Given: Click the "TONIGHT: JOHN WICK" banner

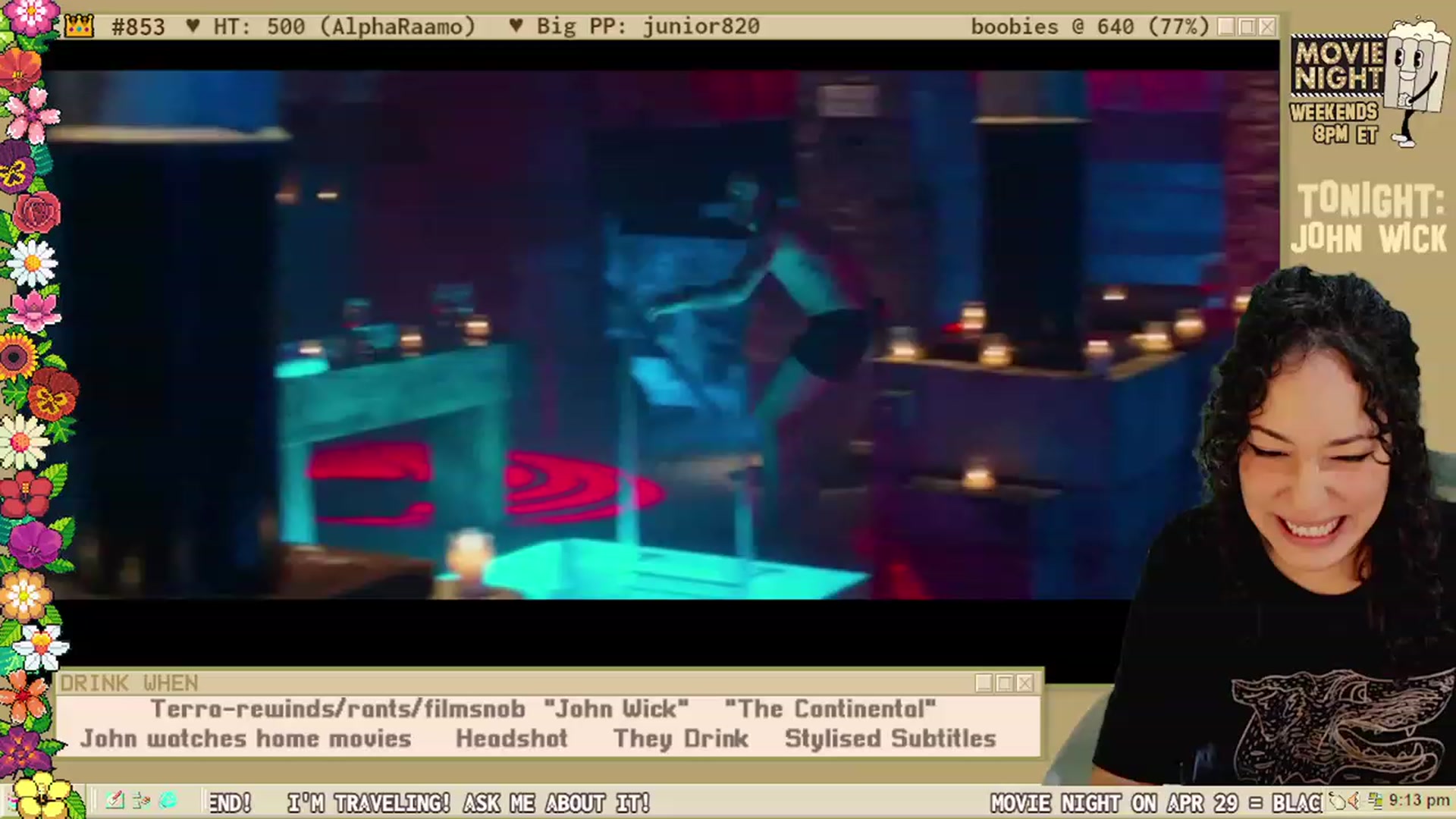Looking at the screenshot, I should tap(1370, 218).
